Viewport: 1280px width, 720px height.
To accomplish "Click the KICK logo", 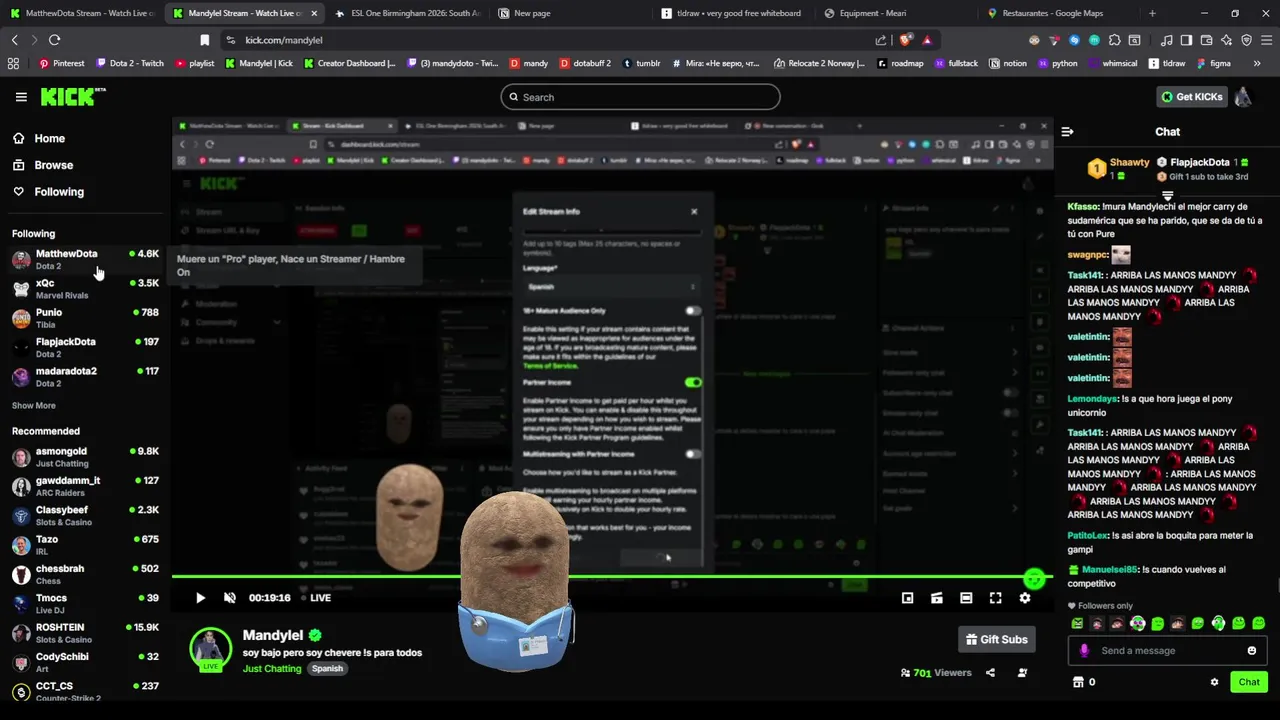I will point(72,97).
